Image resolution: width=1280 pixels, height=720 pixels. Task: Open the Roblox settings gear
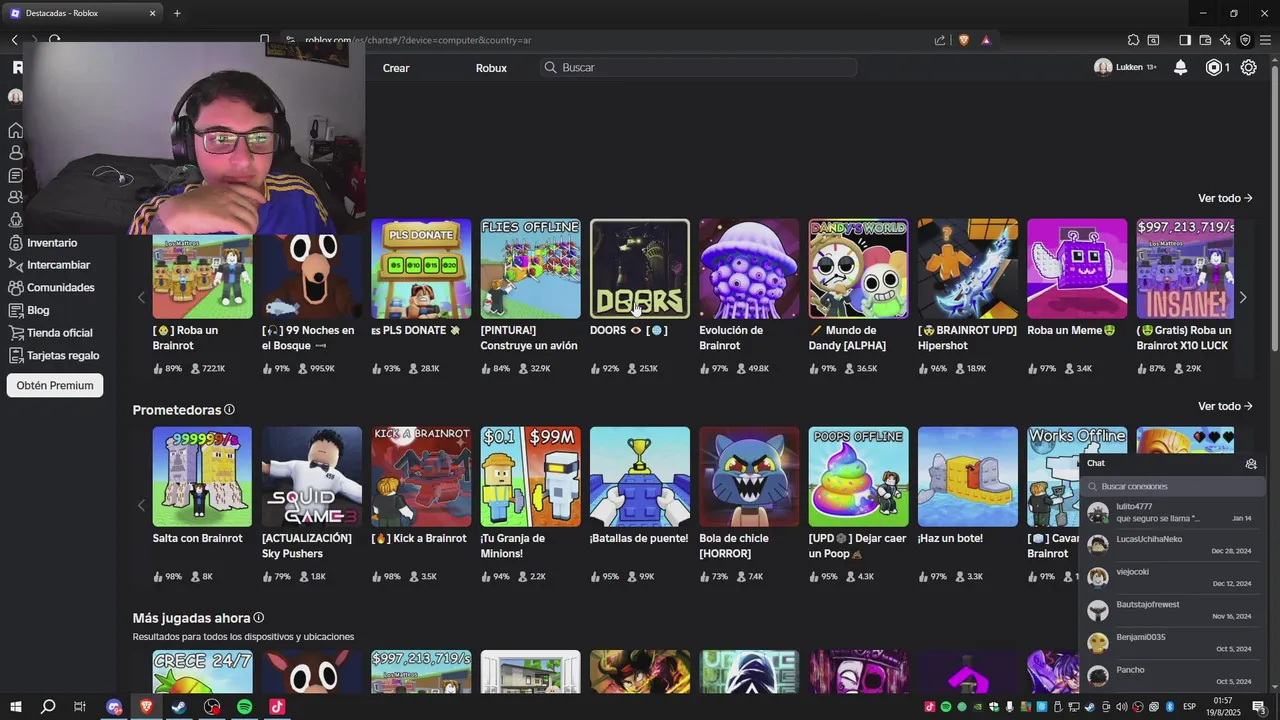pos(1249,67)
